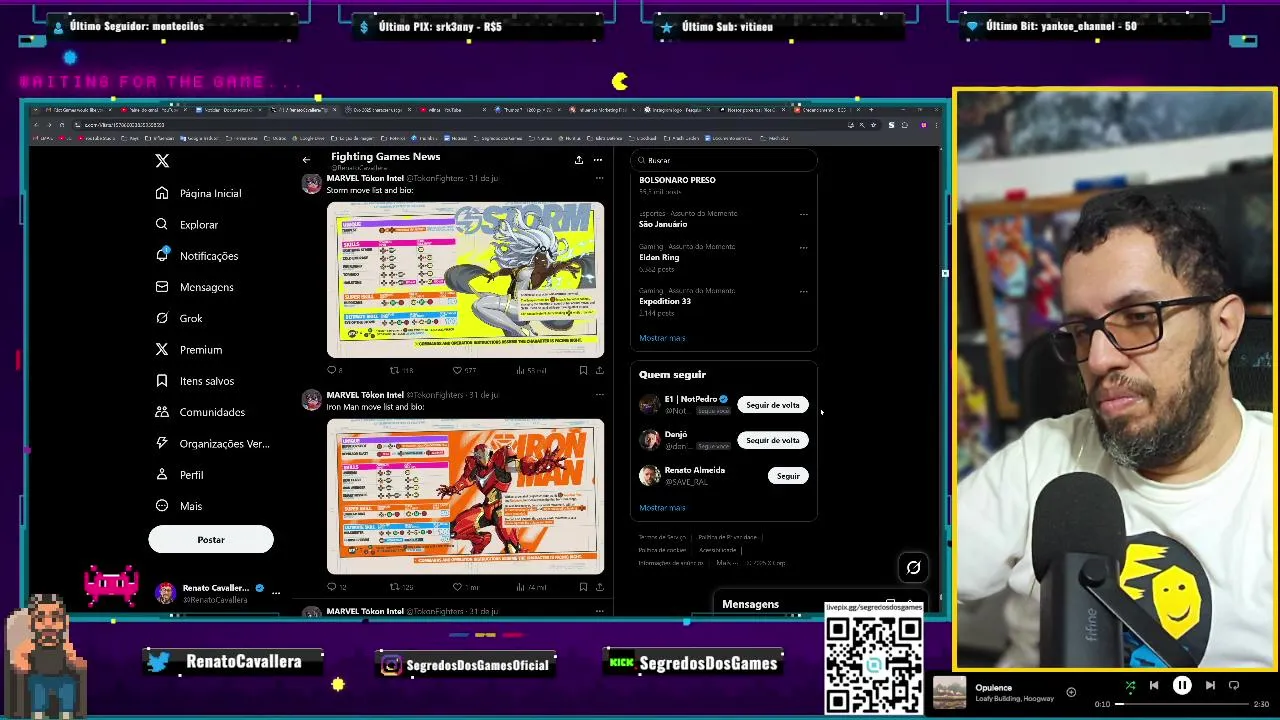Image resolution: width=1280 pixels, height=720 pixels.
Task: Open Explorar search icon in sidebar
Action: [162, 224]
